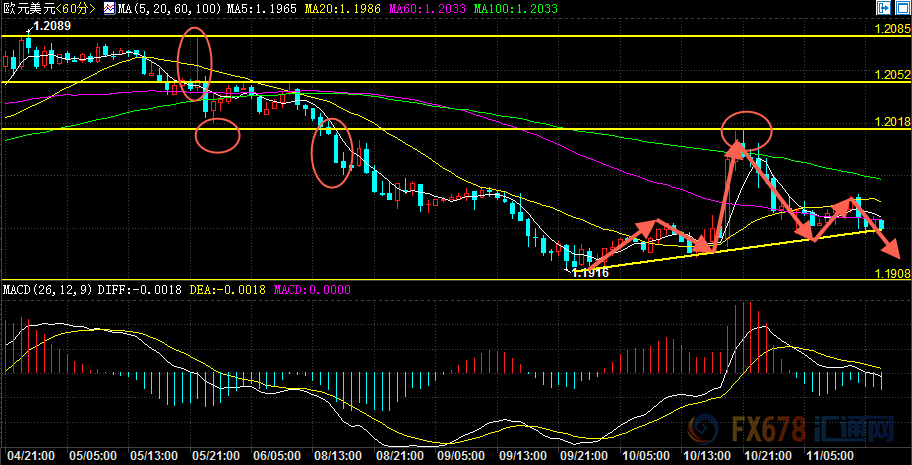This screenshot has height=465, width=912.
Task: Click the magenta MACD value label
Action: 284,290
